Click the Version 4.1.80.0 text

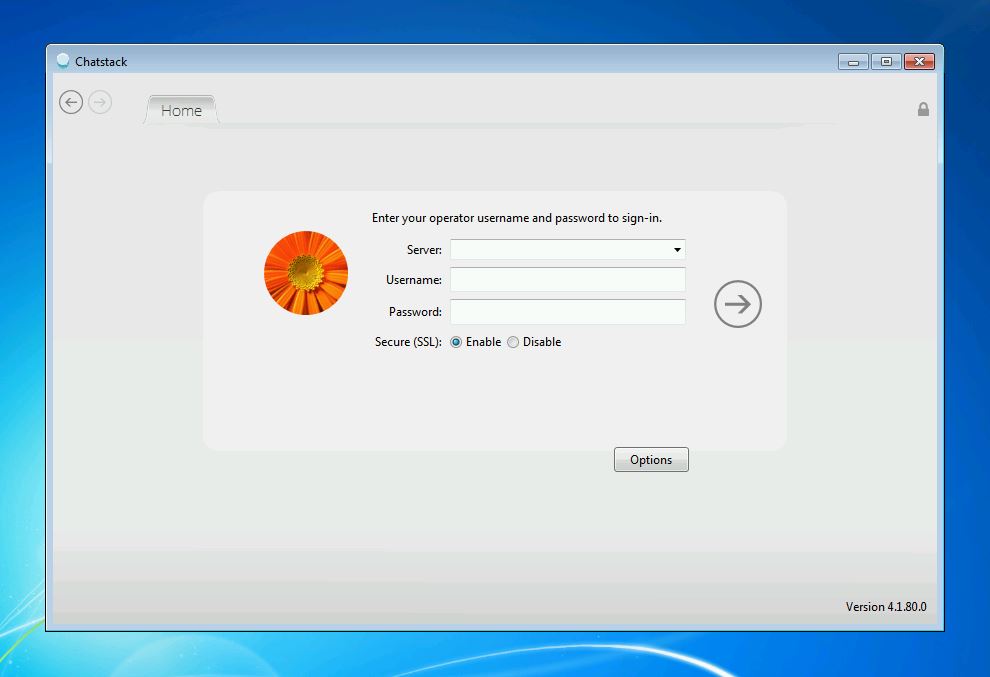tap(886, 607)
